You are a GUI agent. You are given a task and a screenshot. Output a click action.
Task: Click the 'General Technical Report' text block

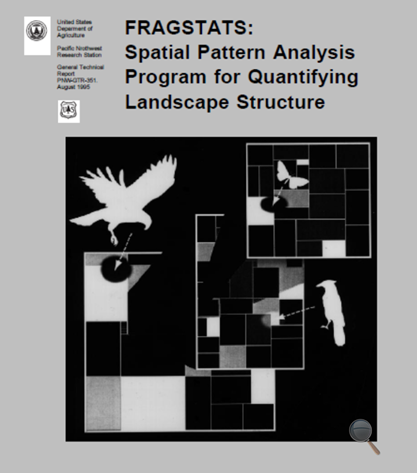(80, 77)
